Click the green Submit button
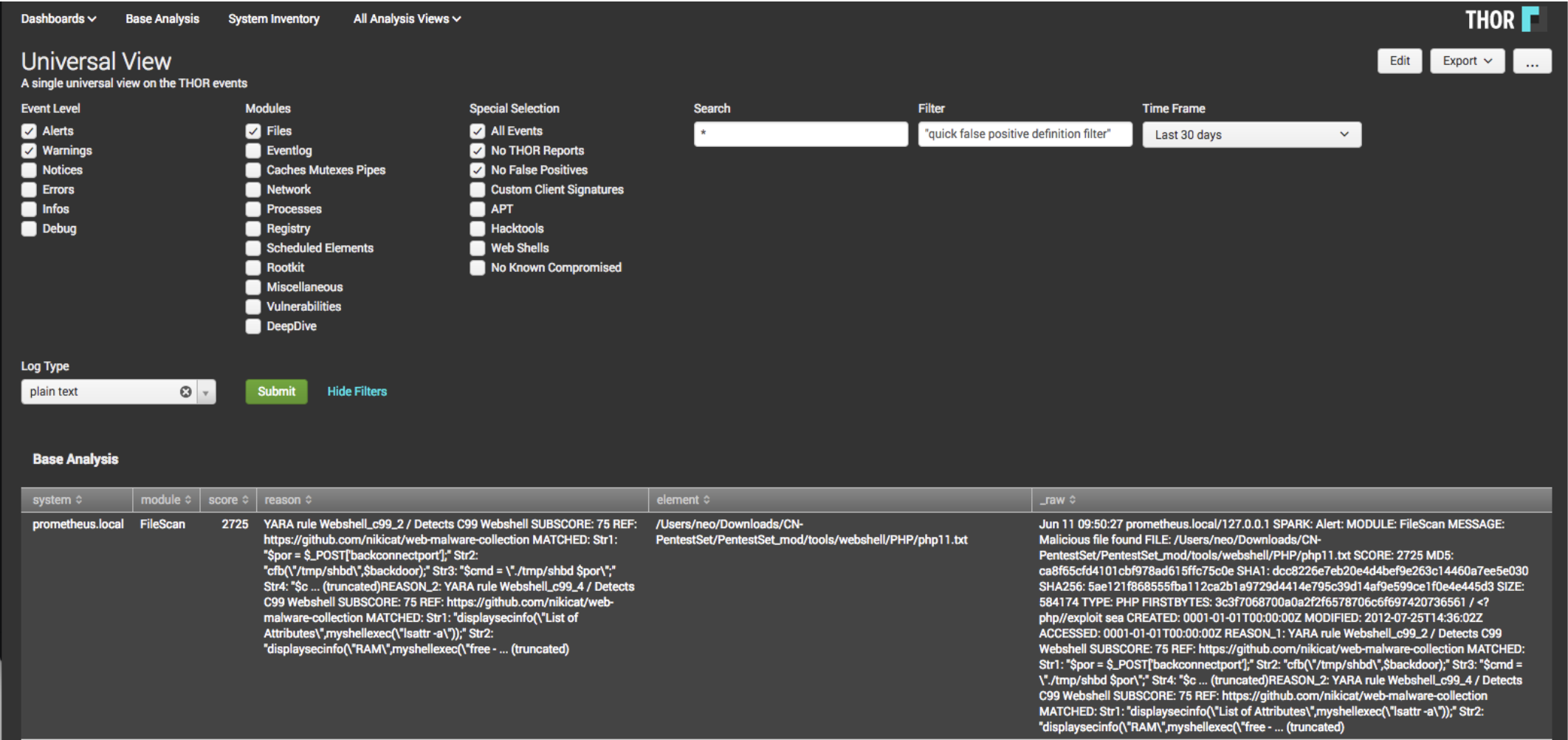The image size is (1568, 740). pos(276,391)
